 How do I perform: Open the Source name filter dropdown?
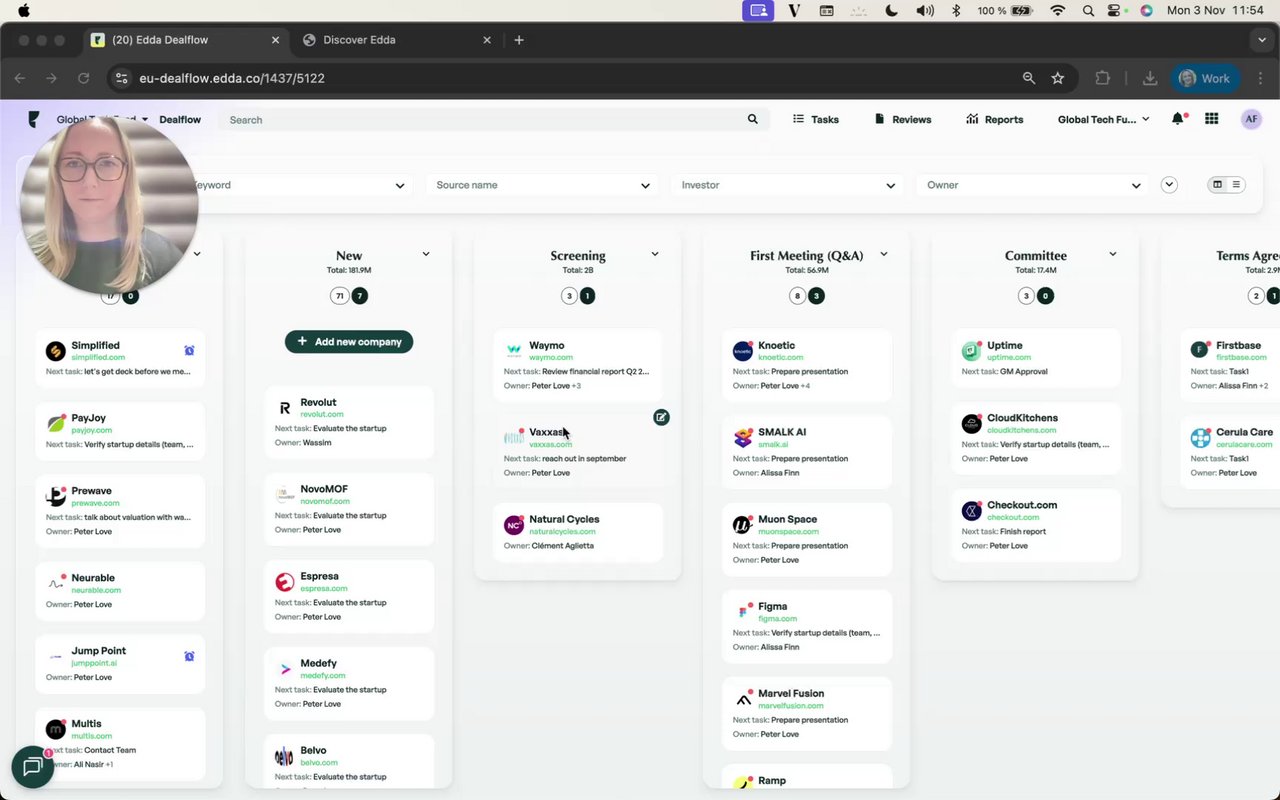(543, 185)
